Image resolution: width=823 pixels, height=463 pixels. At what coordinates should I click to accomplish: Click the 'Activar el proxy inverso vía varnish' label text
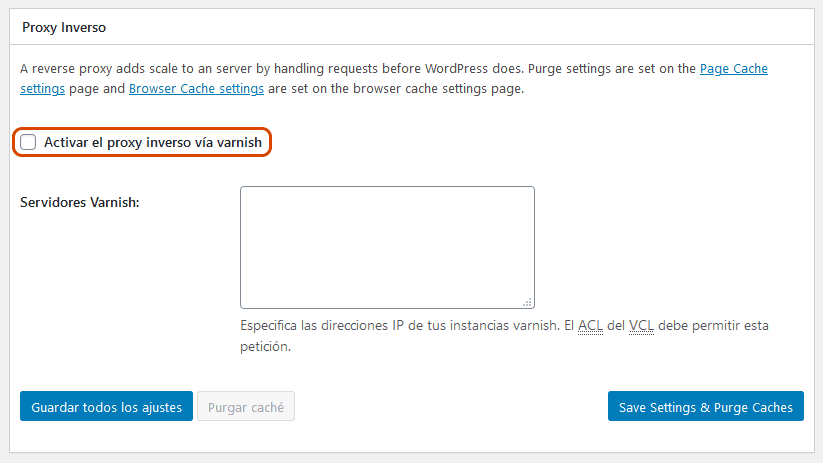pyautogui.click(x=153, y=143)
